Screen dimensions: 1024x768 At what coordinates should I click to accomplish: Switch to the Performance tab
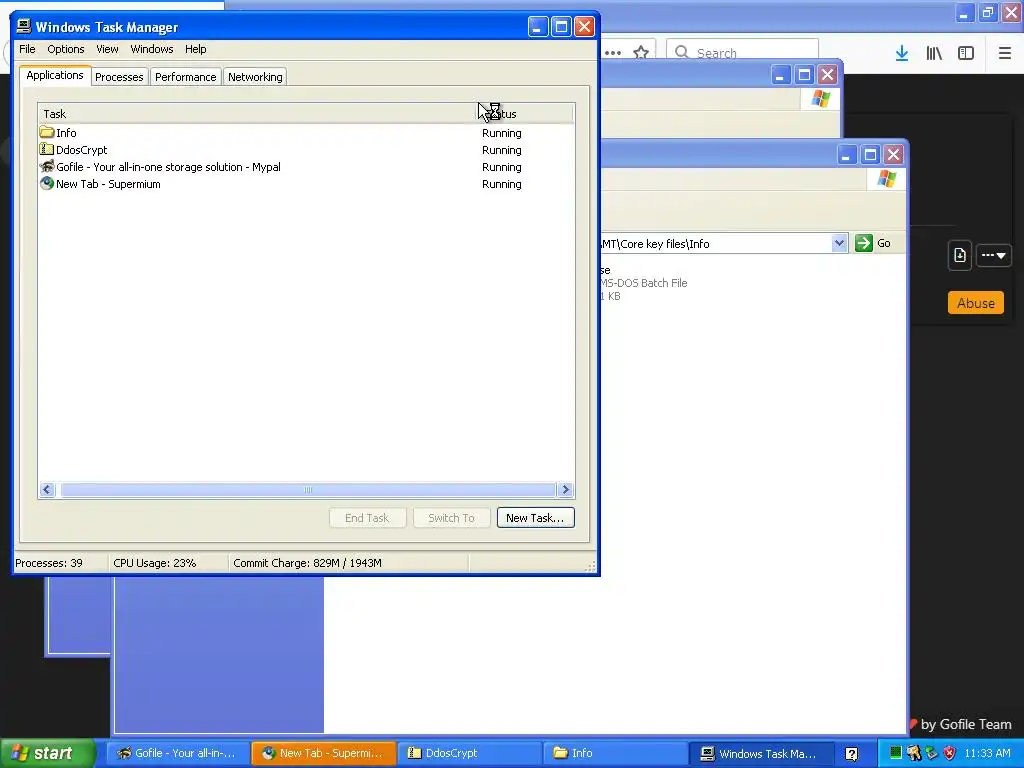(185, 77)
